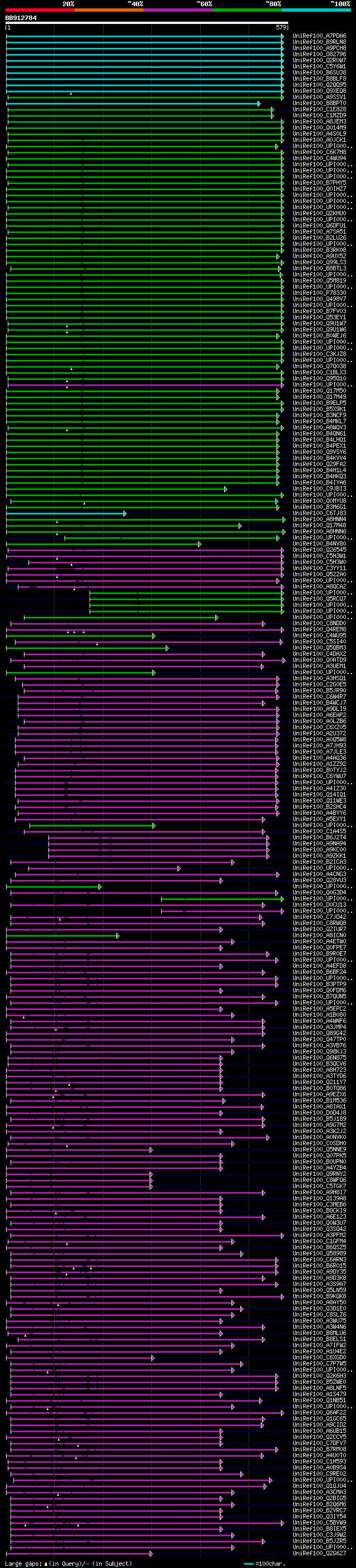
Task: Open hit UniRef100_B8BPT0
Action: pos(319,103)
